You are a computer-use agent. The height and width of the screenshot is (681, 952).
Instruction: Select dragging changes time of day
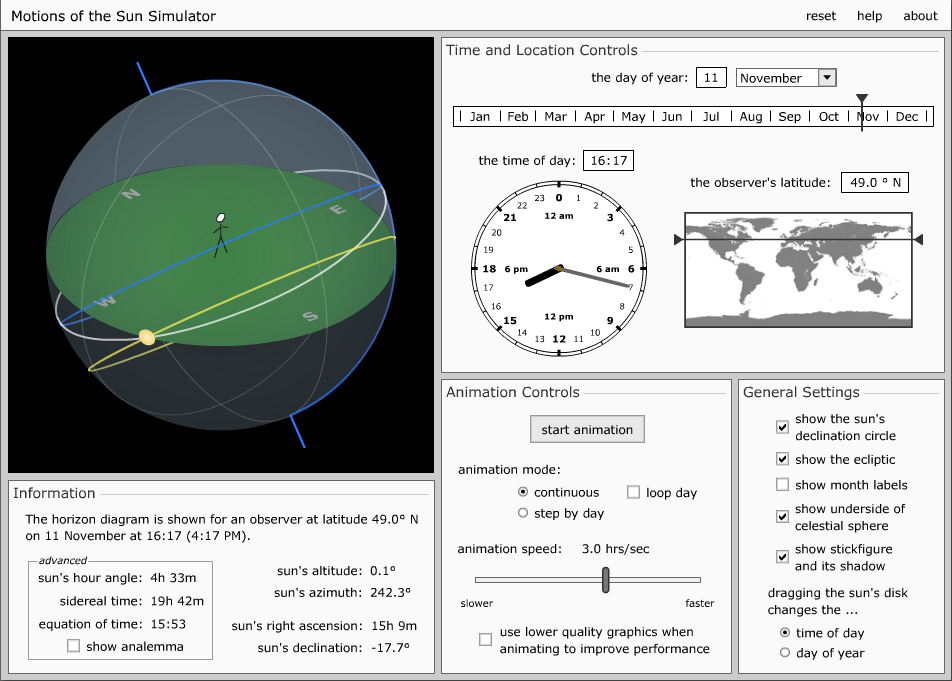[x=784, y=632]
